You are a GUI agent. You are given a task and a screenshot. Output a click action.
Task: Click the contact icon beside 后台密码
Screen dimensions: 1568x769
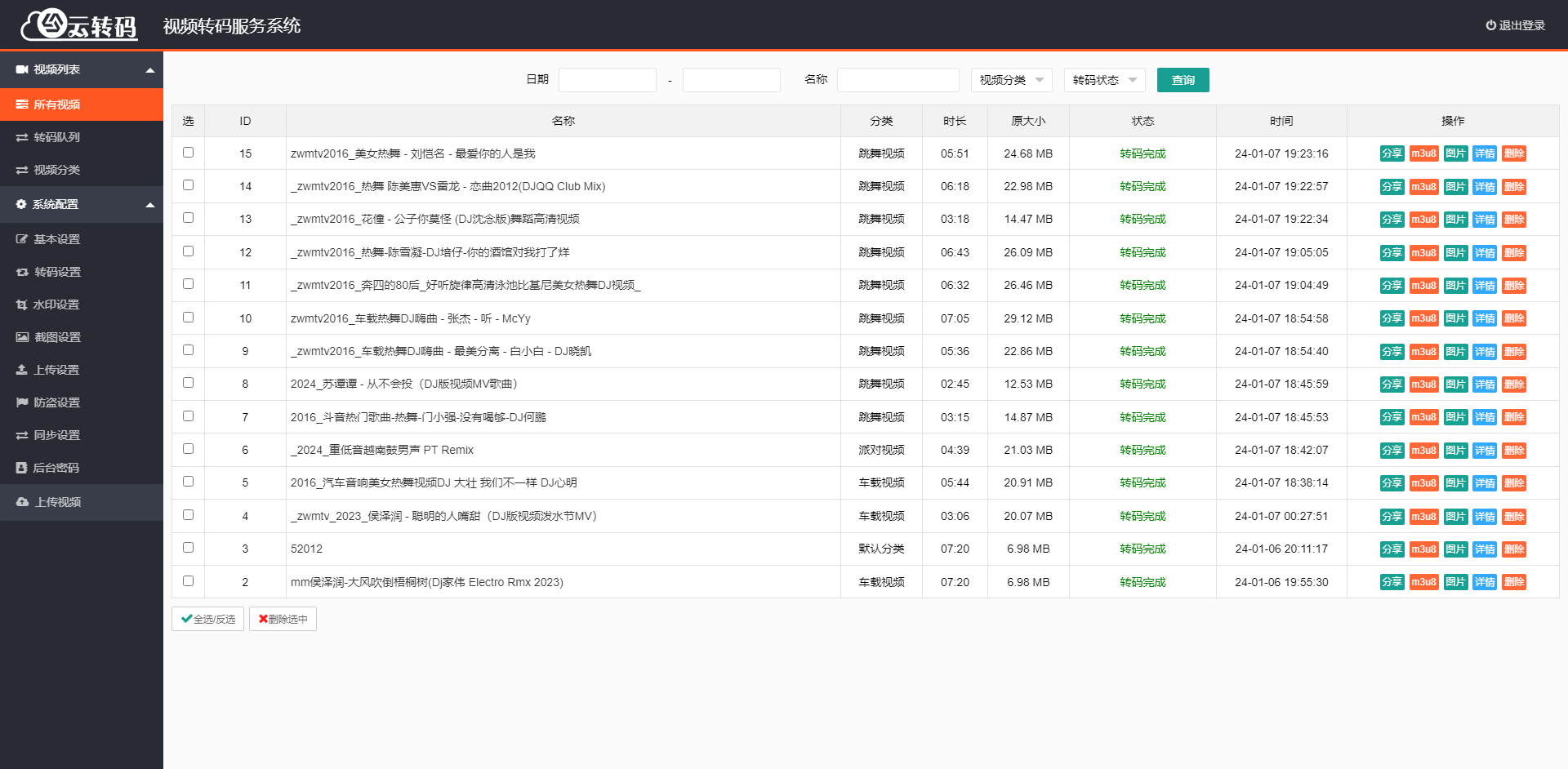coord(21,468)
